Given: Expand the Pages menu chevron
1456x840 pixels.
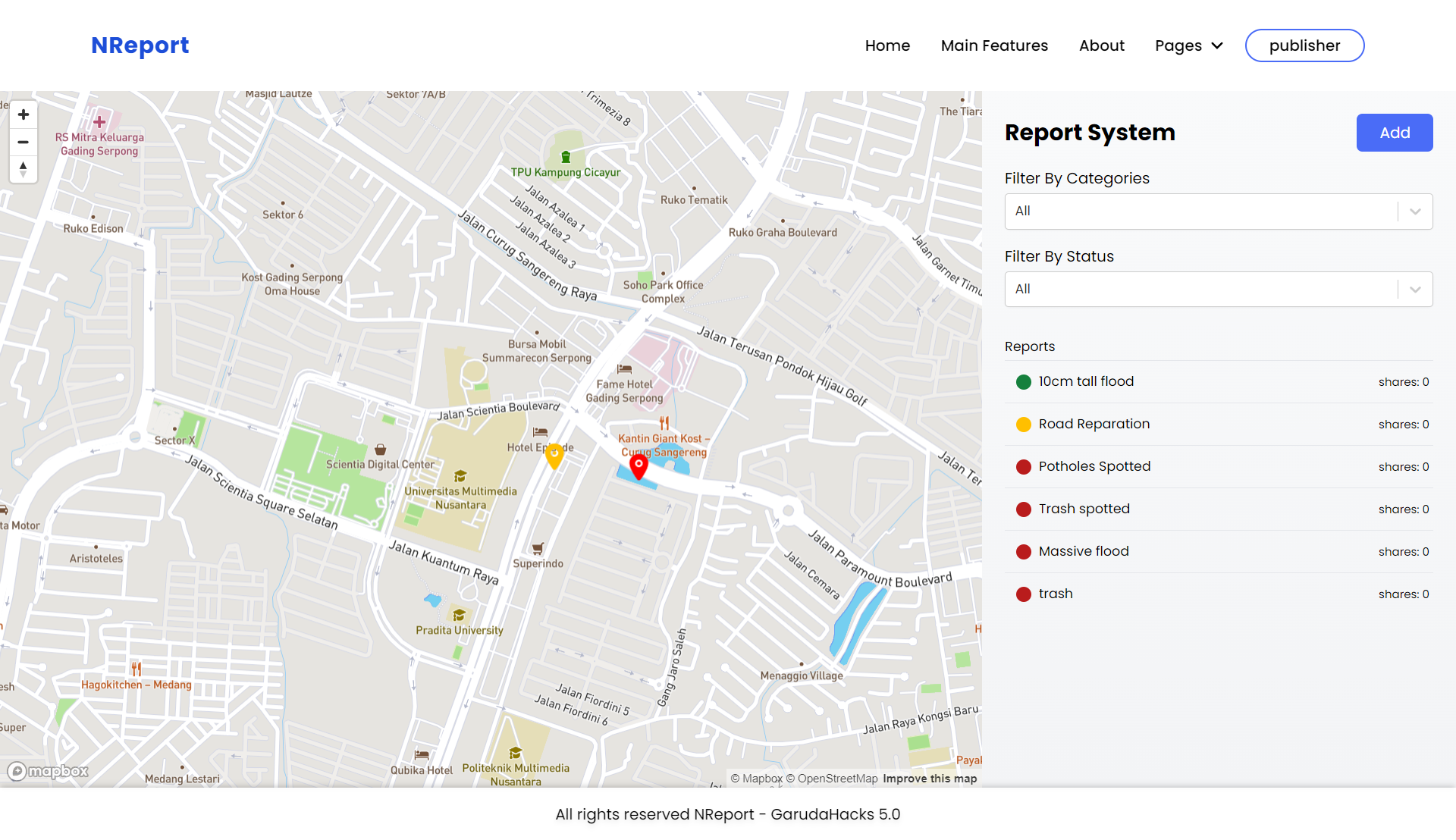Looking at the screenshot, I should [x=1217, y=45].
